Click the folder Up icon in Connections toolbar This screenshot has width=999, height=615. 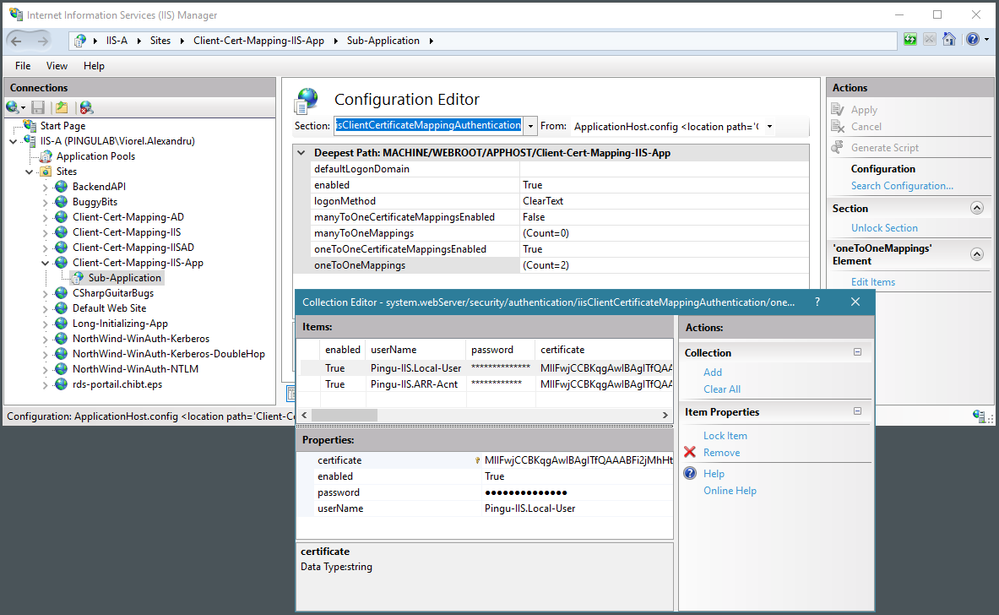pos(62,107)
